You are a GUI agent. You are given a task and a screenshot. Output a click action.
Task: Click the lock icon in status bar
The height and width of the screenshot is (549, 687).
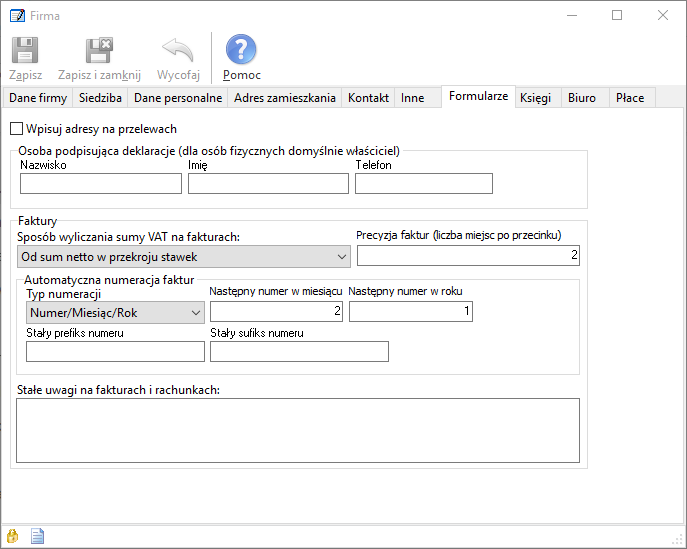pos(13,535)
